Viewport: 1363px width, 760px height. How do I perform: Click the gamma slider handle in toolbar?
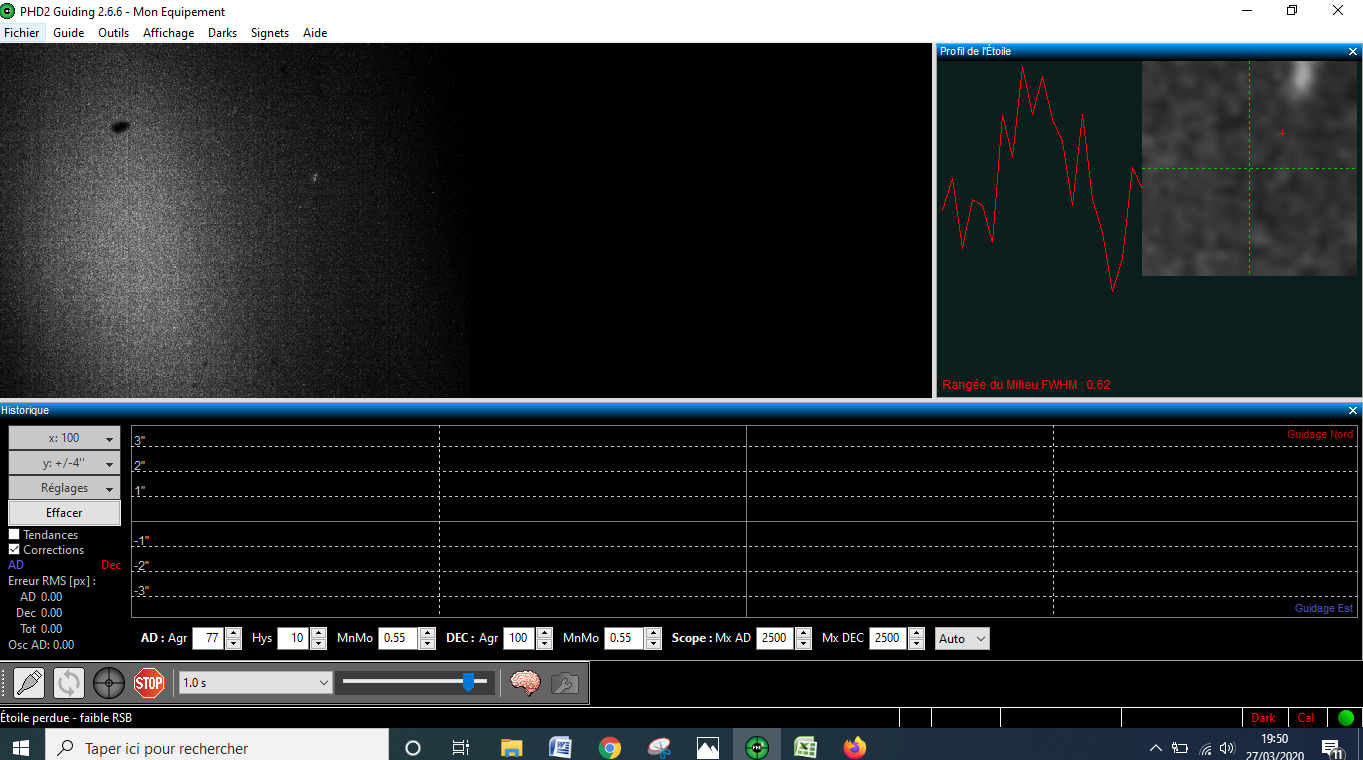pyautogui.click(x=468, y=682)
